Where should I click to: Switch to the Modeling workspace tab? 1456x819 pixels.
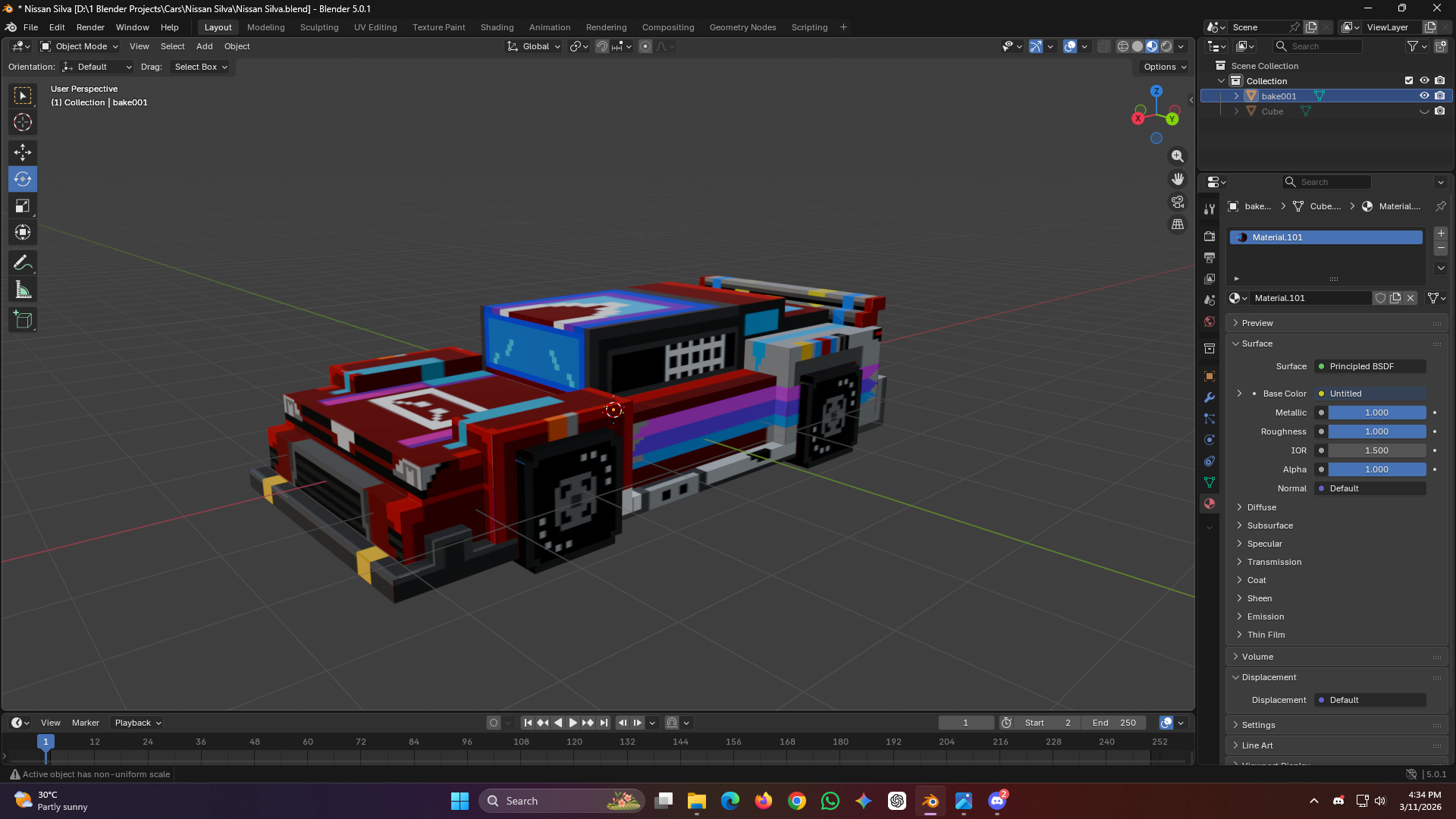pyautogui.click(x=266, y=27)
